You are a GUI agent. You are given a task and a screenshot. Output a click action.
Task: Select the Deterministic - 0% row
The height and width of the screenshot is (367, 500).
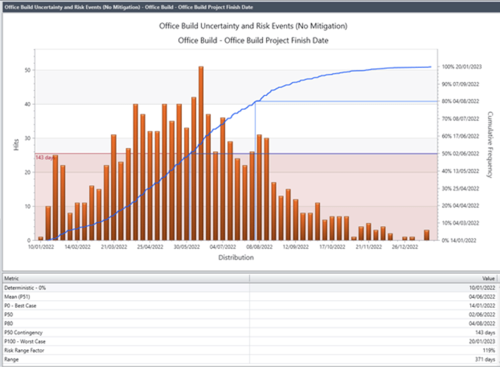250,288
